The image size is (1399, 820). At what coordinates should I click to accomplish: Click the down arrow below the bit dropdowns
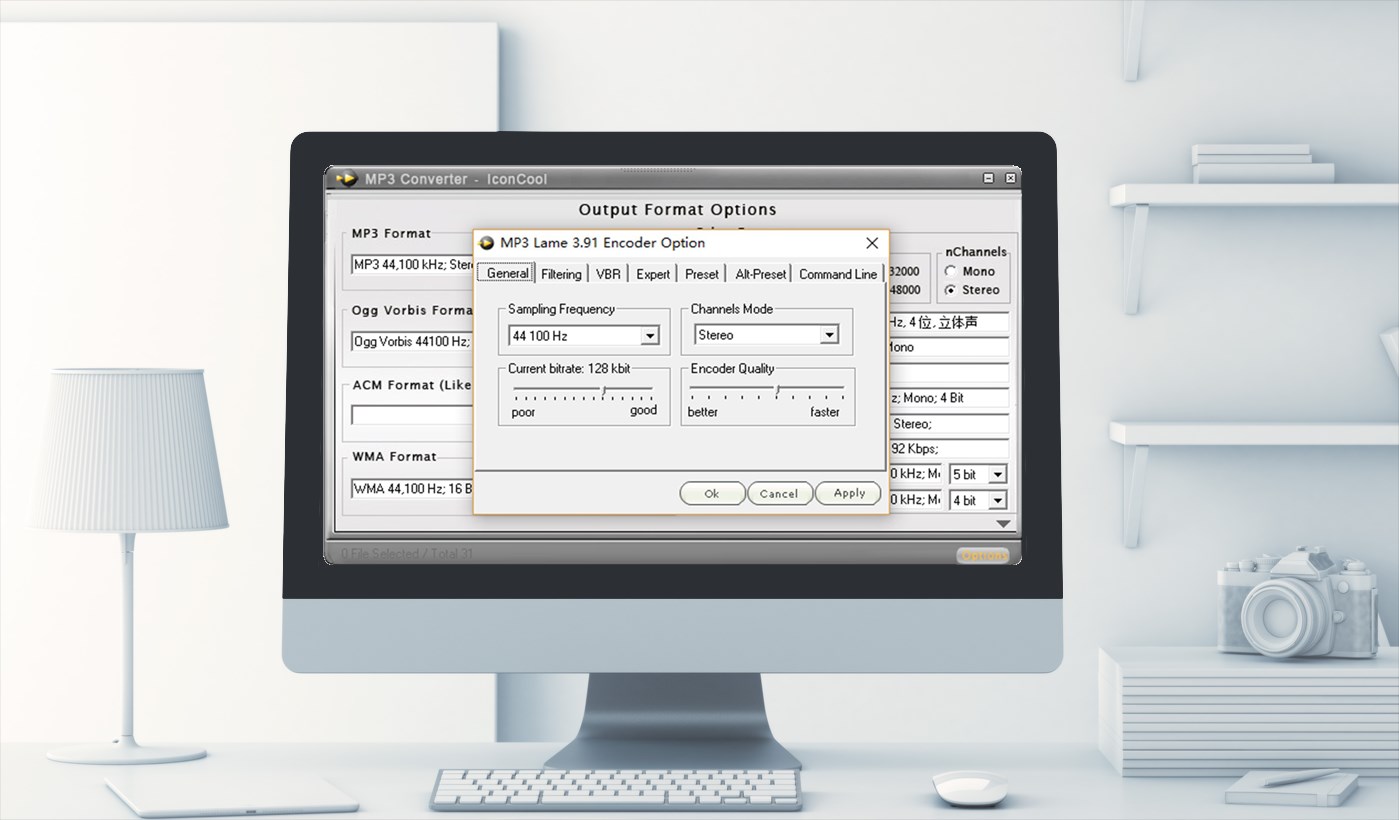[1003, 524]
